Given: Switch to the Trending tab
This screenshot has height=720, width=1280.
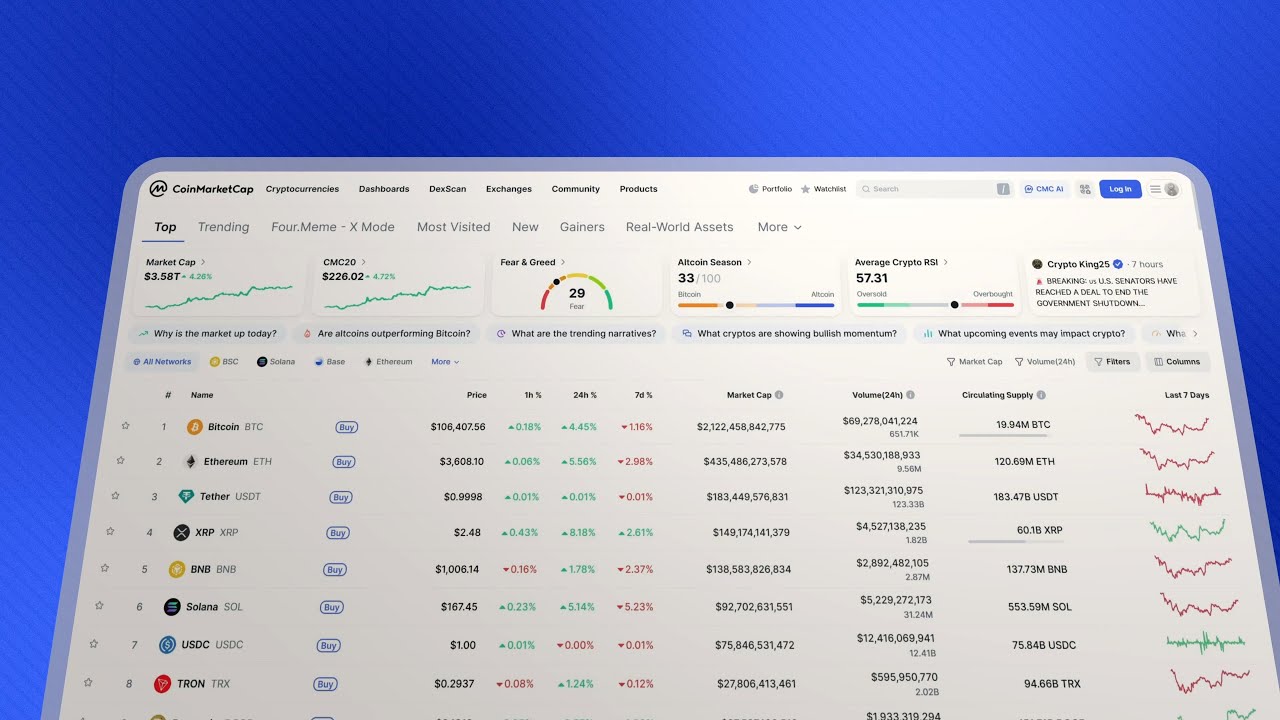Looking at the screenshot, I should coord(223,227).
